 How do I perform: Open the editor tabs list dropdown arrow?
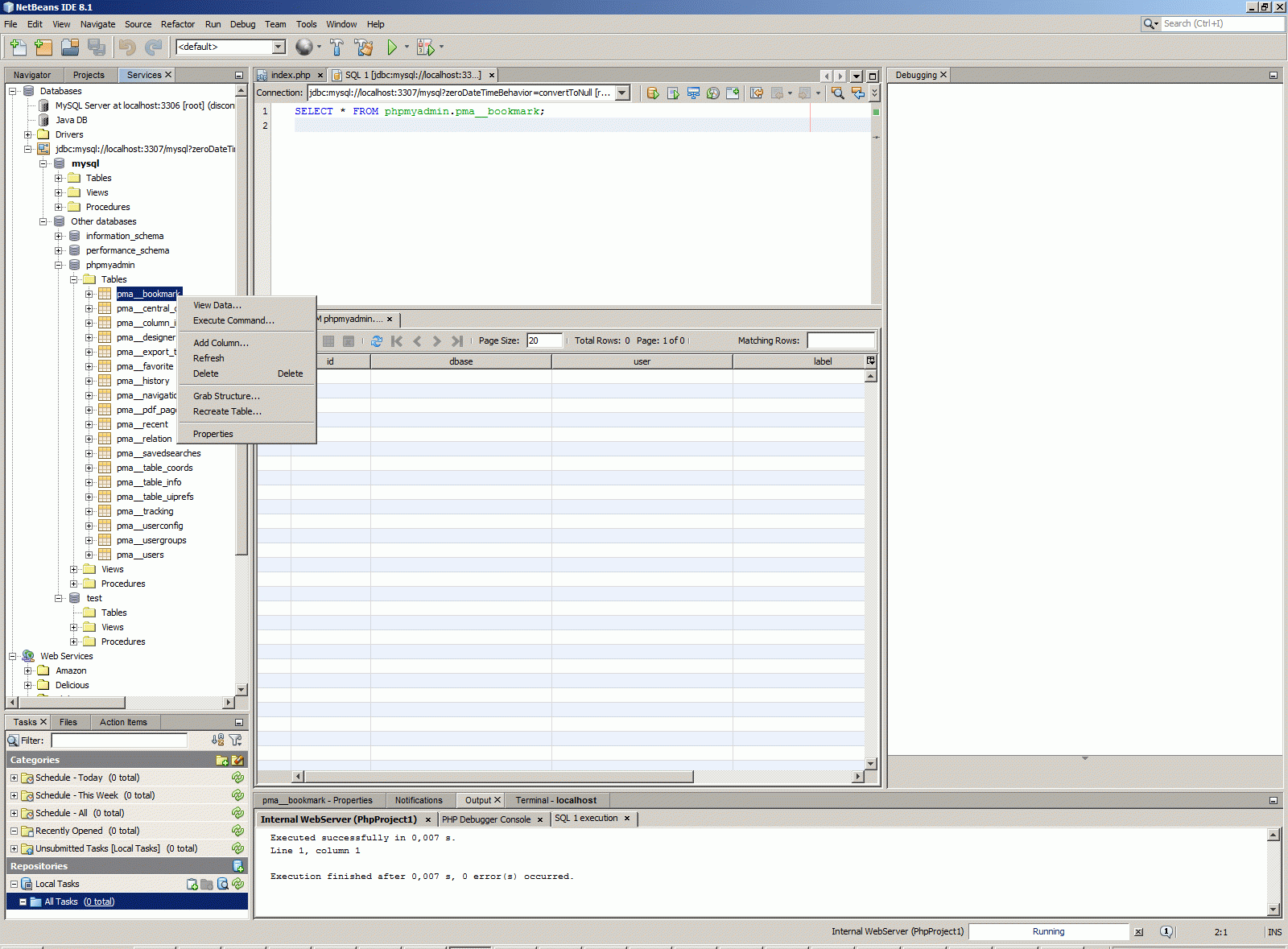point(857,76)
